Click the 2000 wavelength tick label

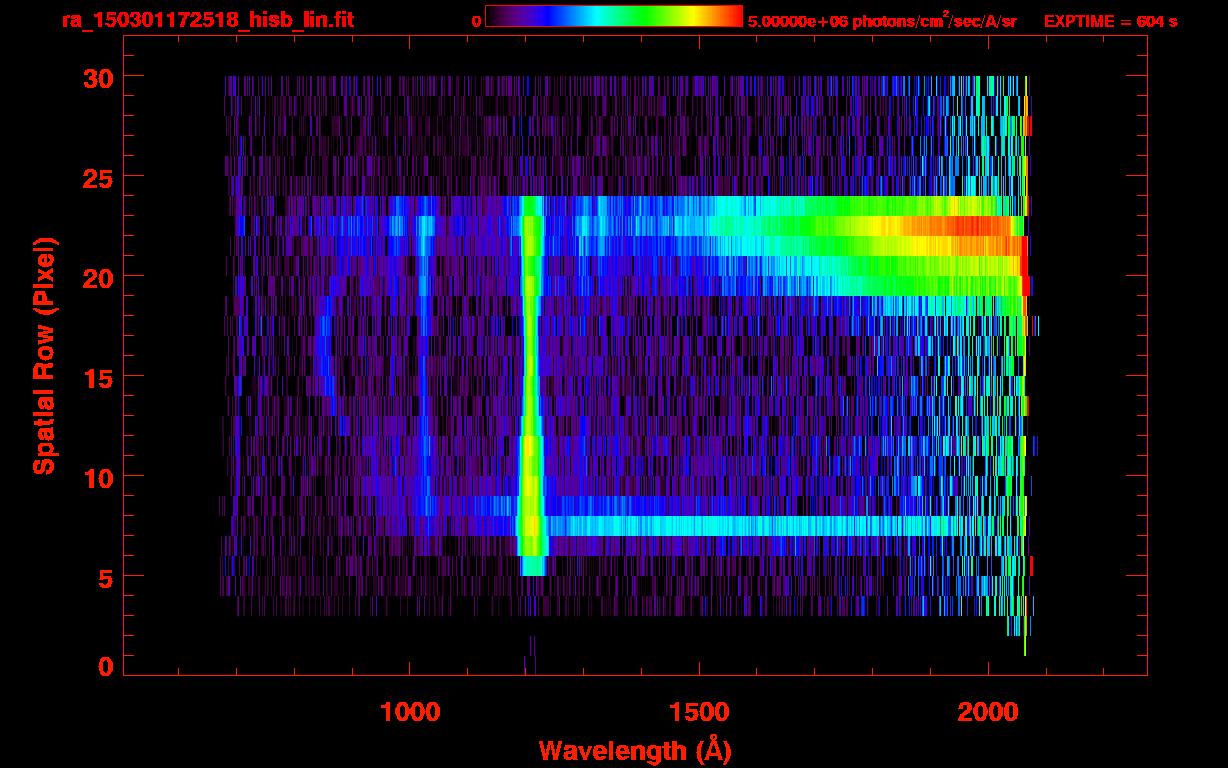(988, 712)
